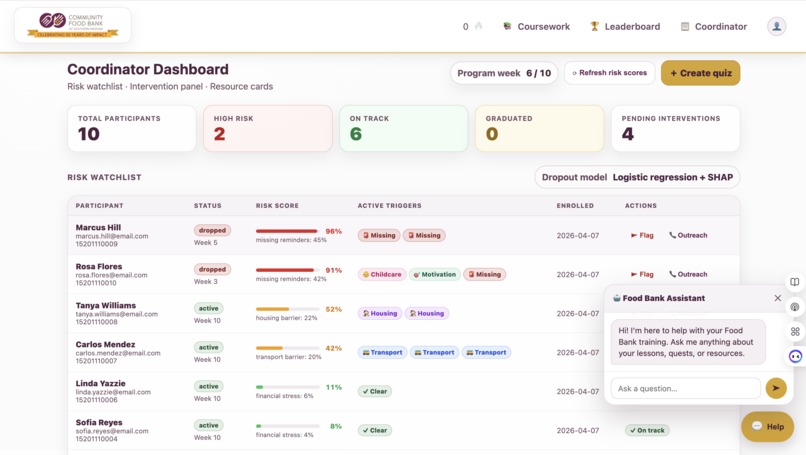The width and height of the screenshot is (806, 455).
Task: Click the Status column header
Action: coord(208,206)
